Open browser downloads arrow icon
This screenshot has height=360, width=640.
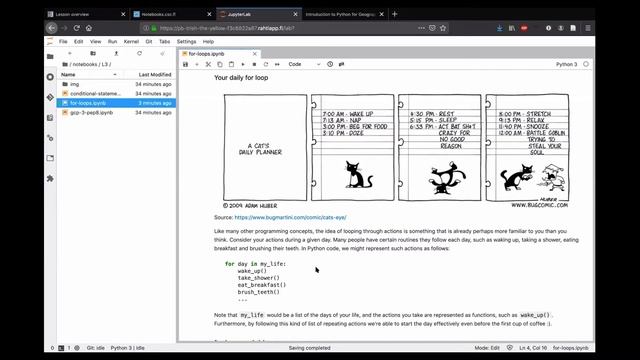[500, 28]
